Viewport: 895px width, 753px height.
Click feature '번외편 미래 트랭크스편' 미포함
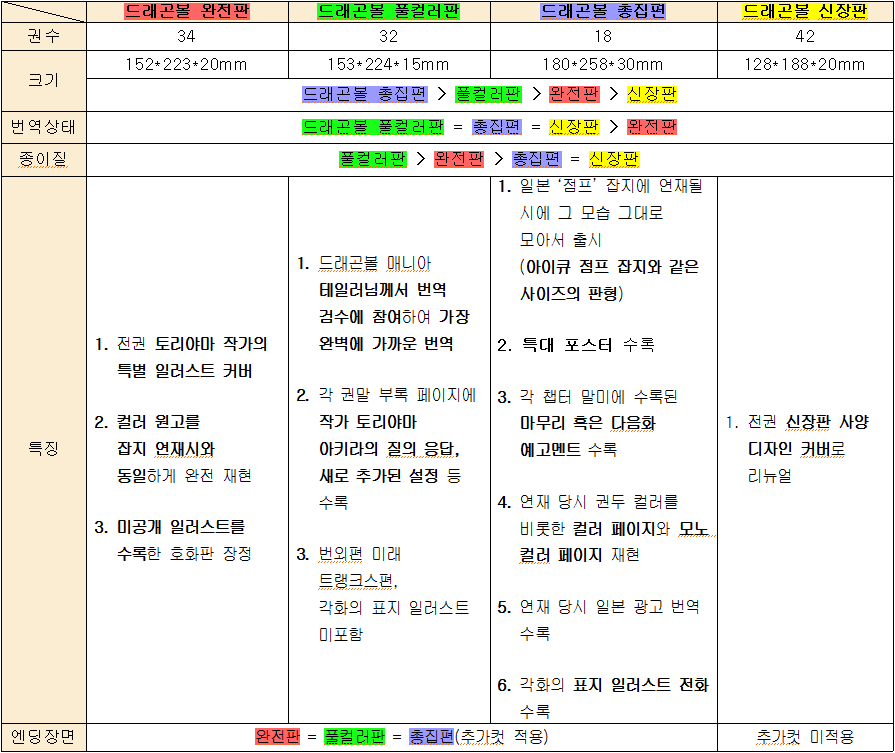pos(383,594)
